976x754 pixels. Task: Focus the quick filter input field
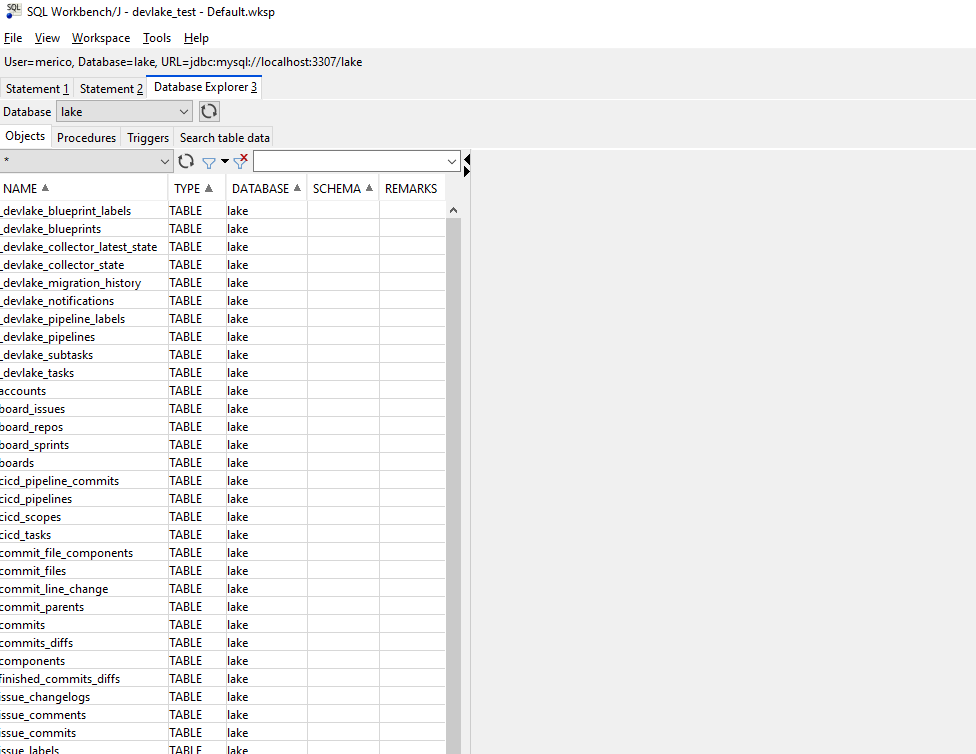pos(349,161)
